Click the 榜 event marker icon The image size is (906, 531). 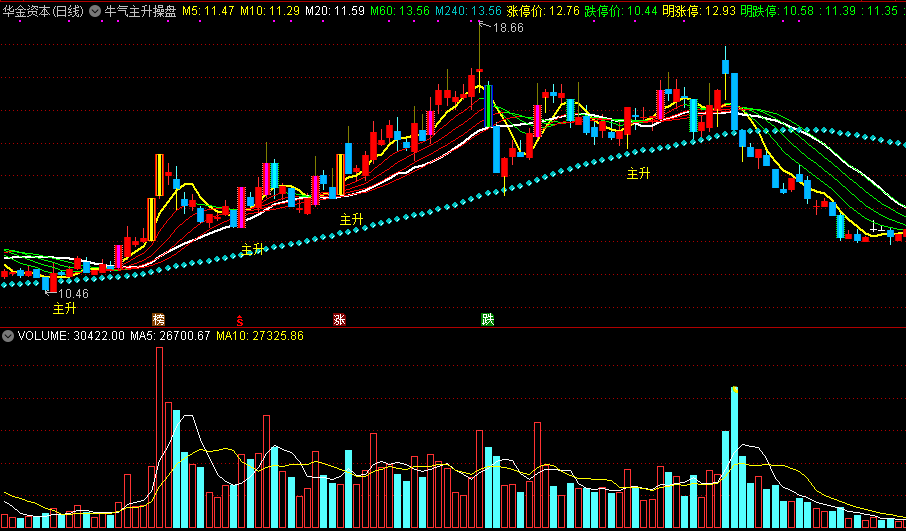[x=159, y=320]
